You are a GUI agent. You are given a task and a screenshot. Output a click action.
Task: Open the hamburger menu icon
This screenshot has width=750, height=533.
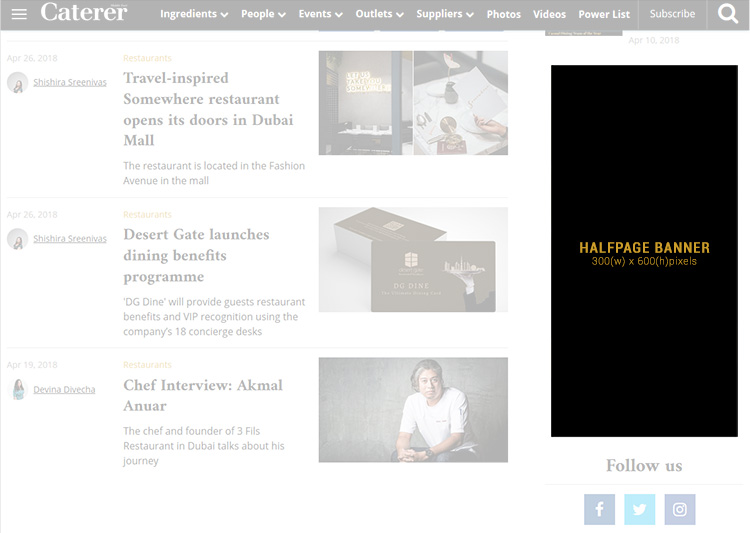coord(19,14)
